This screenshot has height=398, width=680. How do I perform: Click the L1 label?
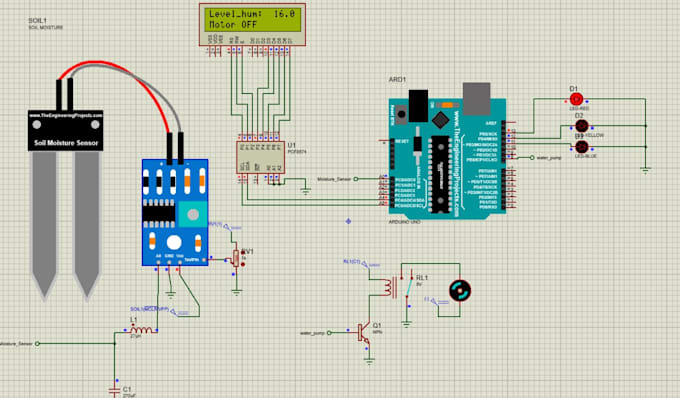pos(134,320)
